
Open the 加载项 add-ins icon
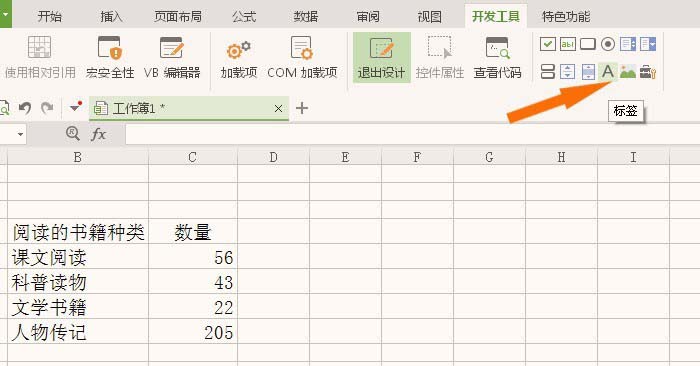pos(239,58)
